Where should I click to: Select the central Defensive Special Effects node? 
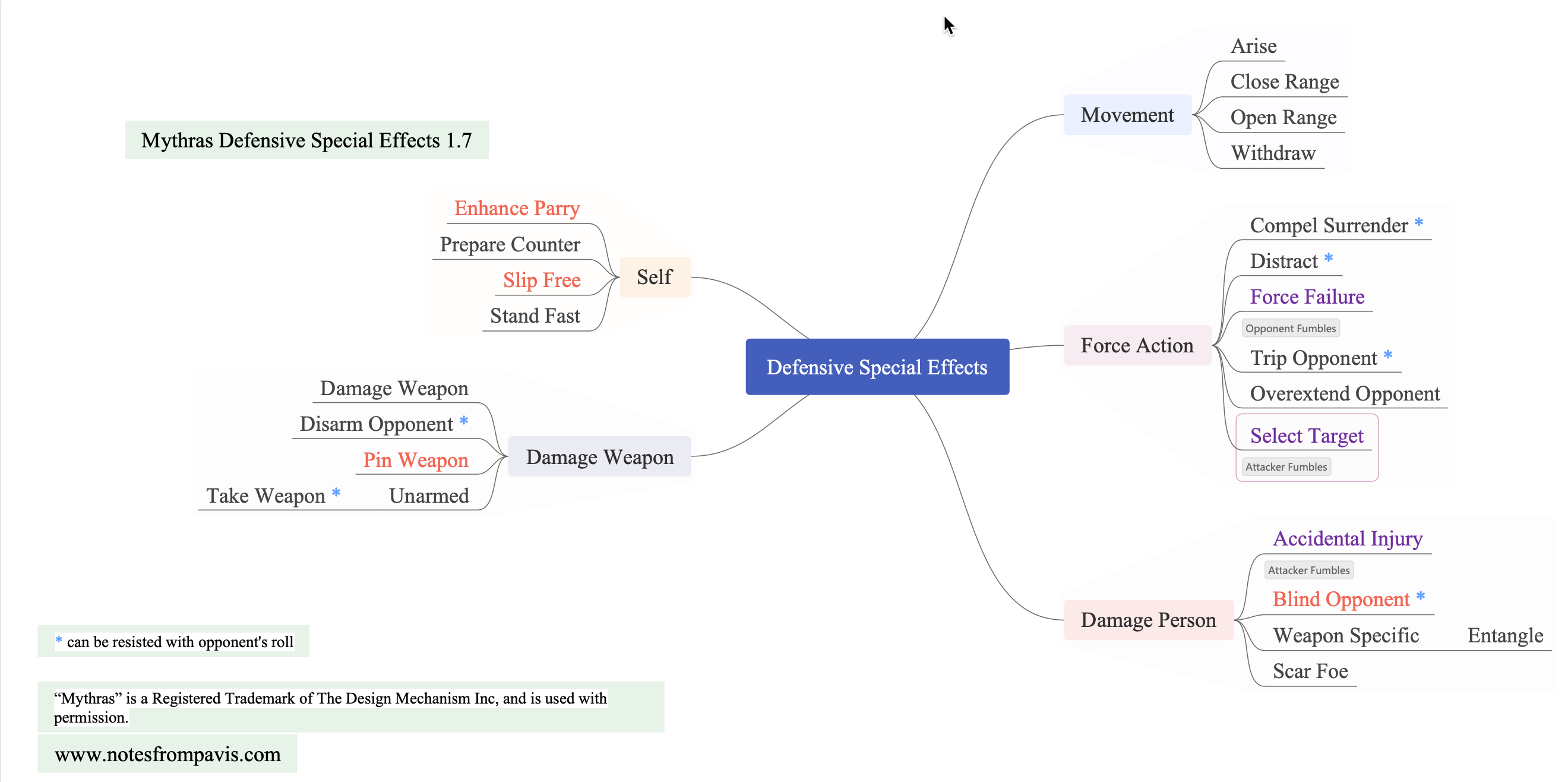point(877,367)
